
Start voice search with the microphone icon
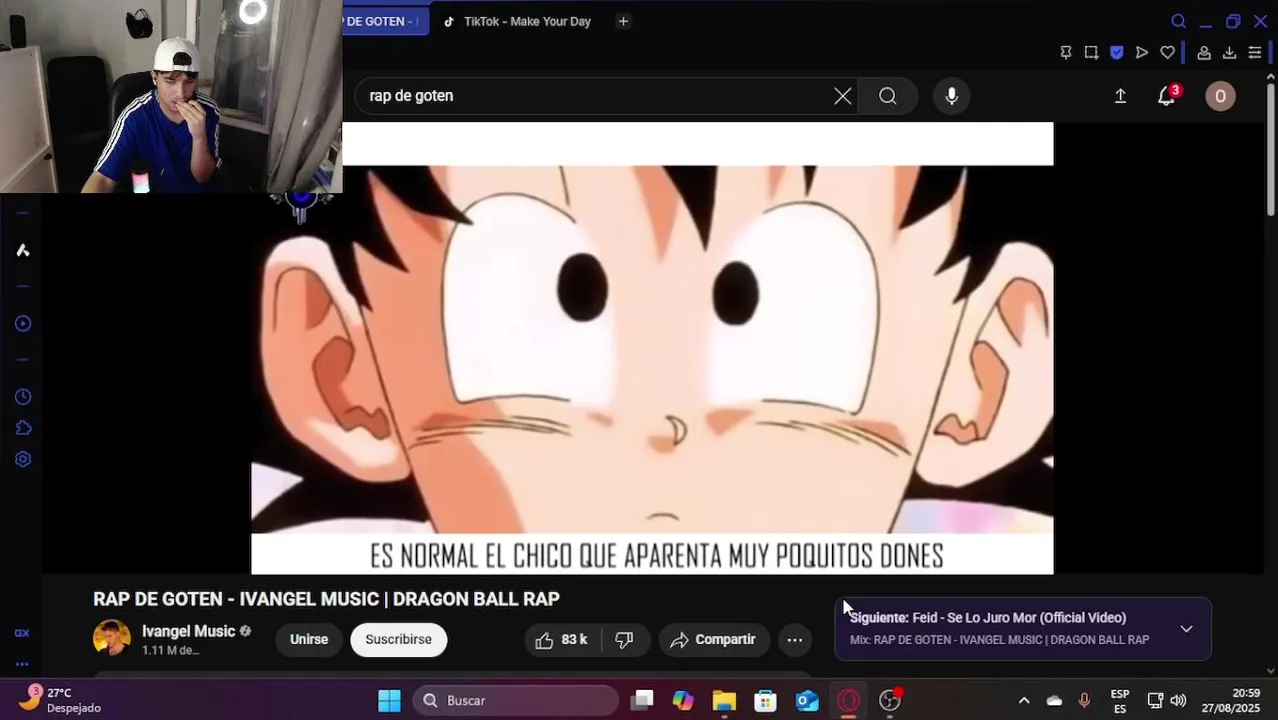tap(952, 96)
